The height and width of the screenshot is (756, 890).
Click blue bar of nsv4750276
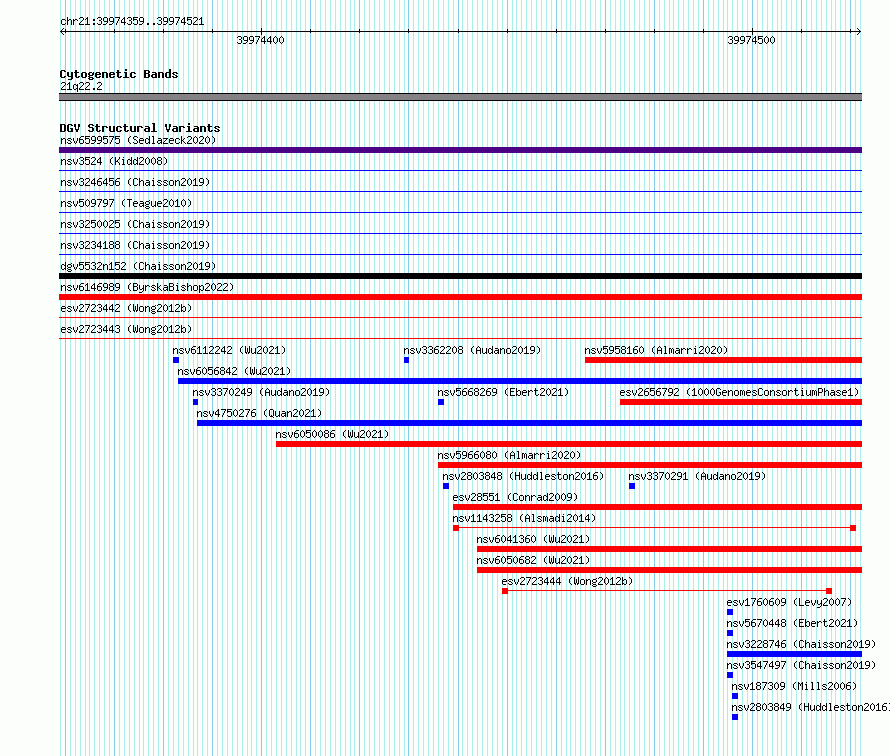click(530, 423)
